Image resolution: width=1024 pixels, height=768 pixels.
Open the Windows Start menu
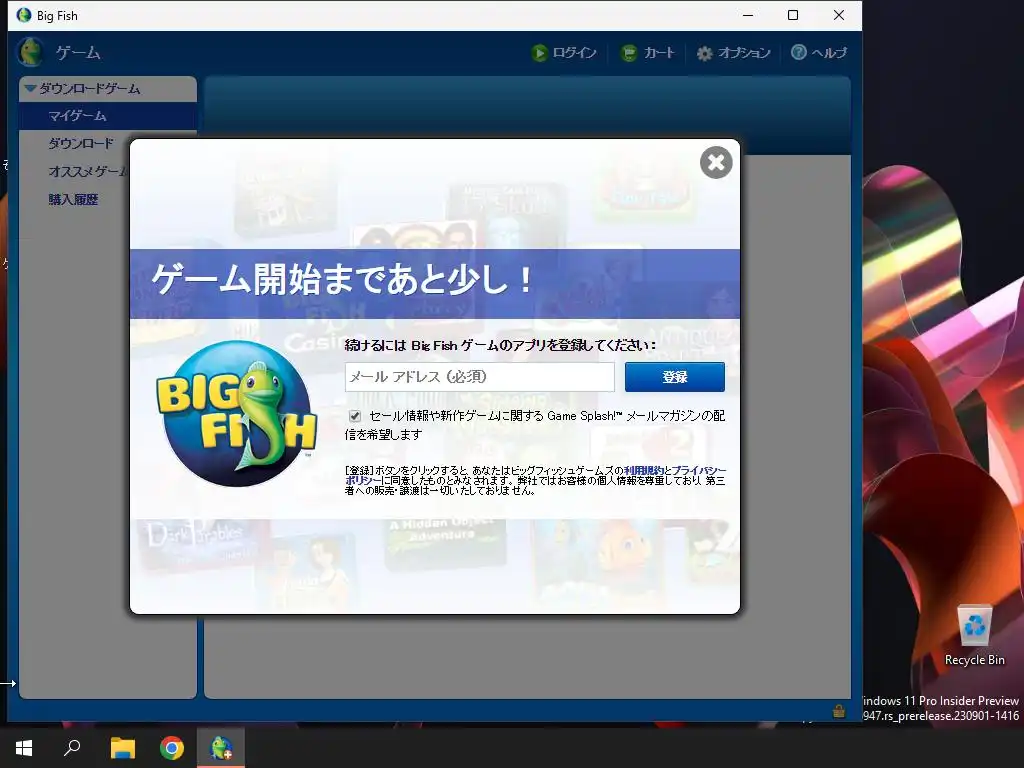point(24,748)
